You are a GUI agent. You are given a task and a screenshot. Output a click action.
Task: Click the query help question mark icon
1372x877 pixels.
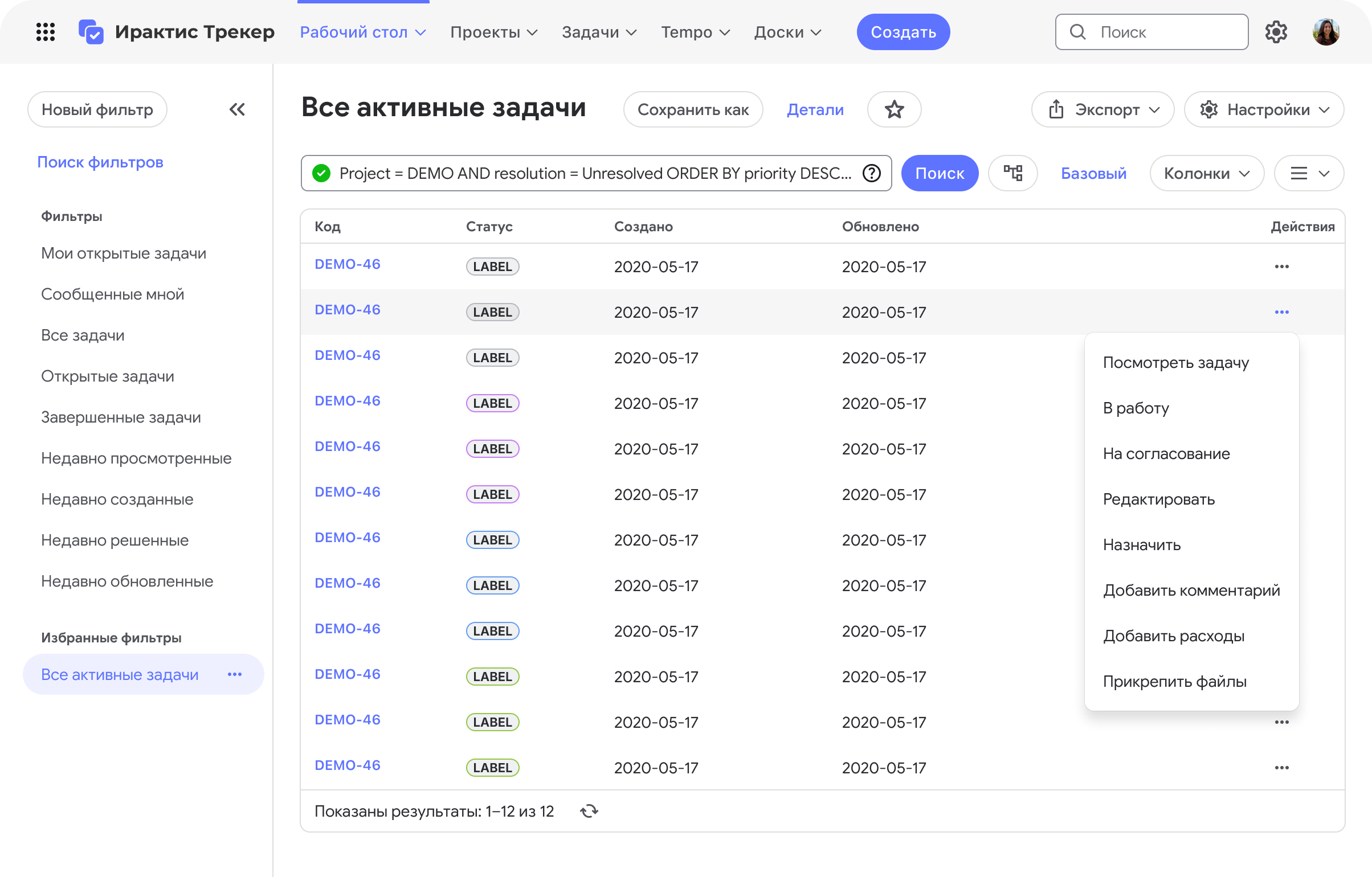(x=872, y=173)
